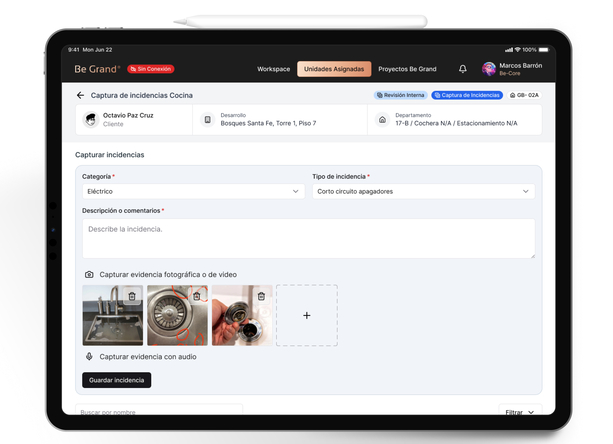Switch to the Workspace tab

click(273, 69)
